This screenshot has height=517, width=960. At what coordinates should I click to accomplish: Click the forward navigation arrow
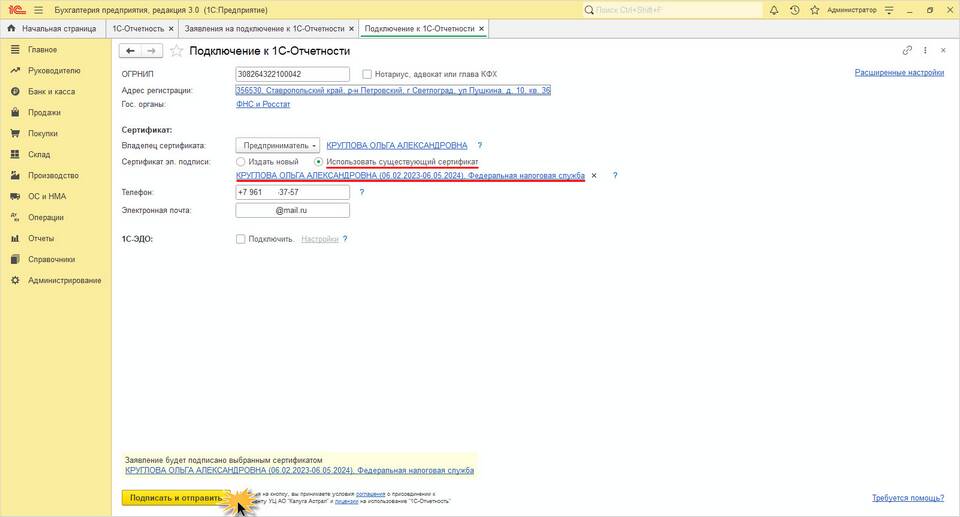tap(151, 51)
